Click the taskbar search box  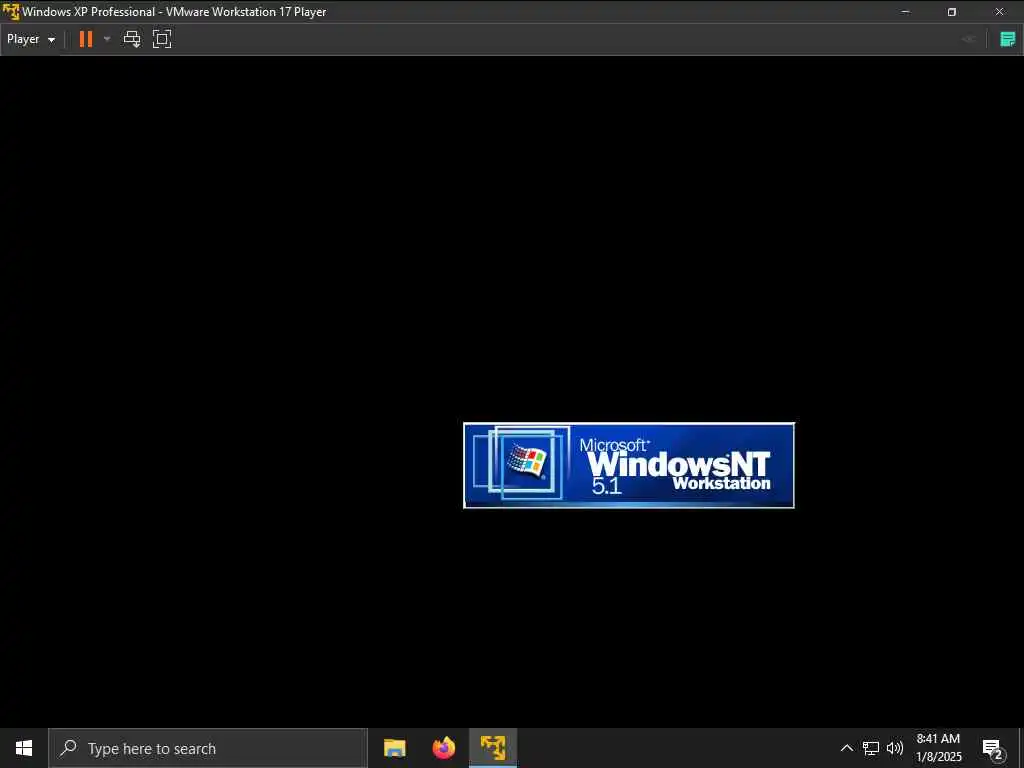[208, 748]
